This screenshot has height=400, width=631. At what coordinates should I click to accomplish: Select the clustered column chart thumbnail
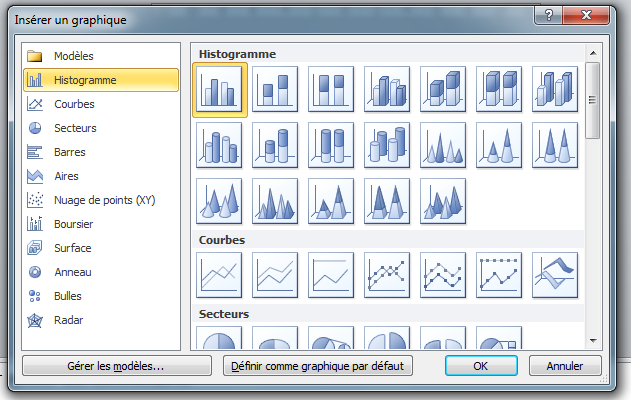coord(219,89)
